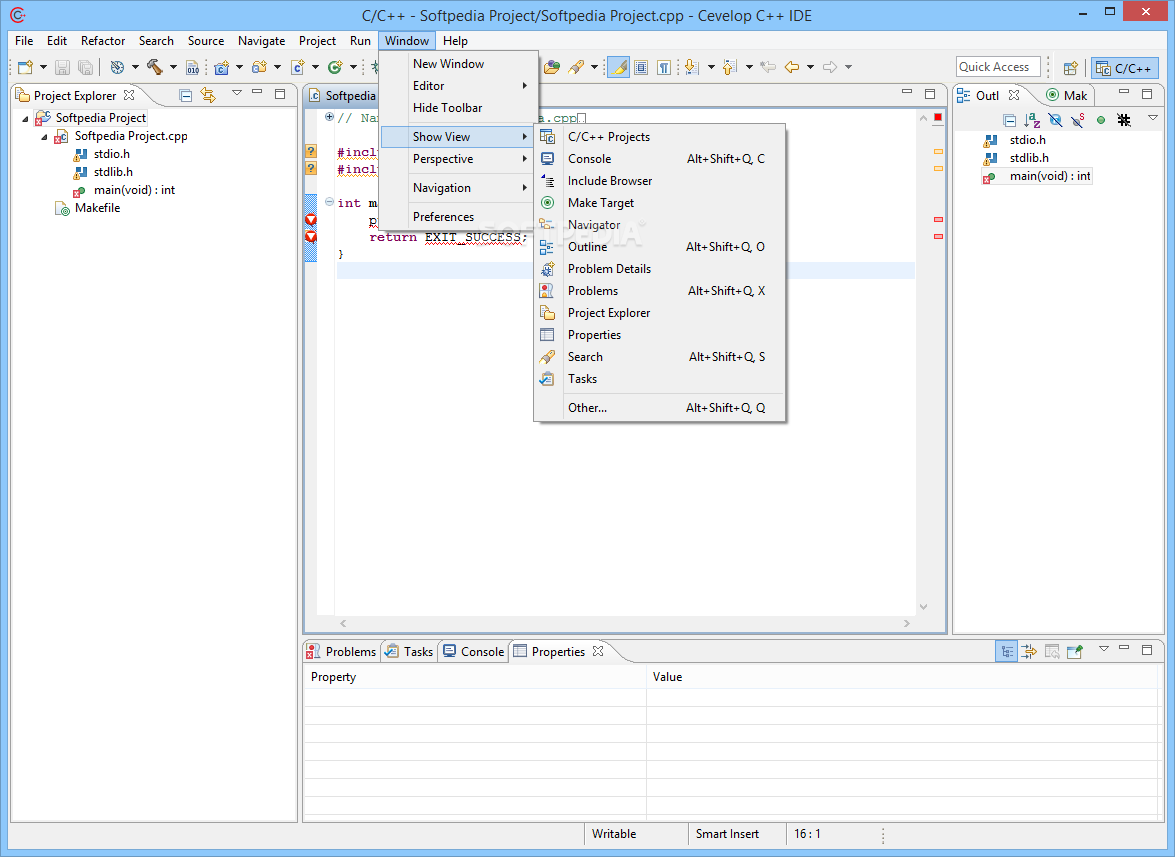Click the Quick Access input field
This screenshot has width=1175, height=857.
click(x=998, y=67)
